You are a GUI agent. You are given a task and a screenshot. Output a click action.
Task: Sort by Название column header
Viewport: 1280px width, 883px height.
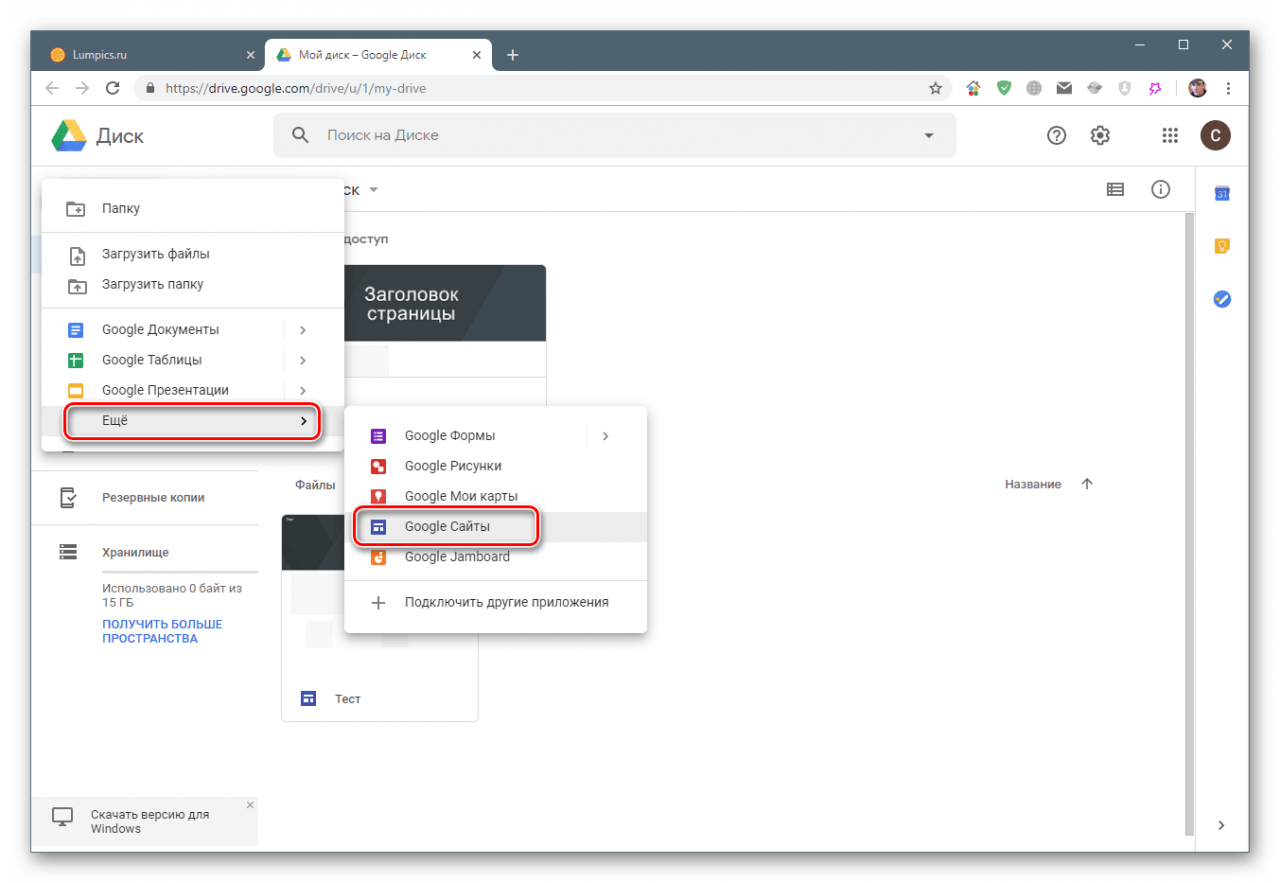pos(1033,484)
